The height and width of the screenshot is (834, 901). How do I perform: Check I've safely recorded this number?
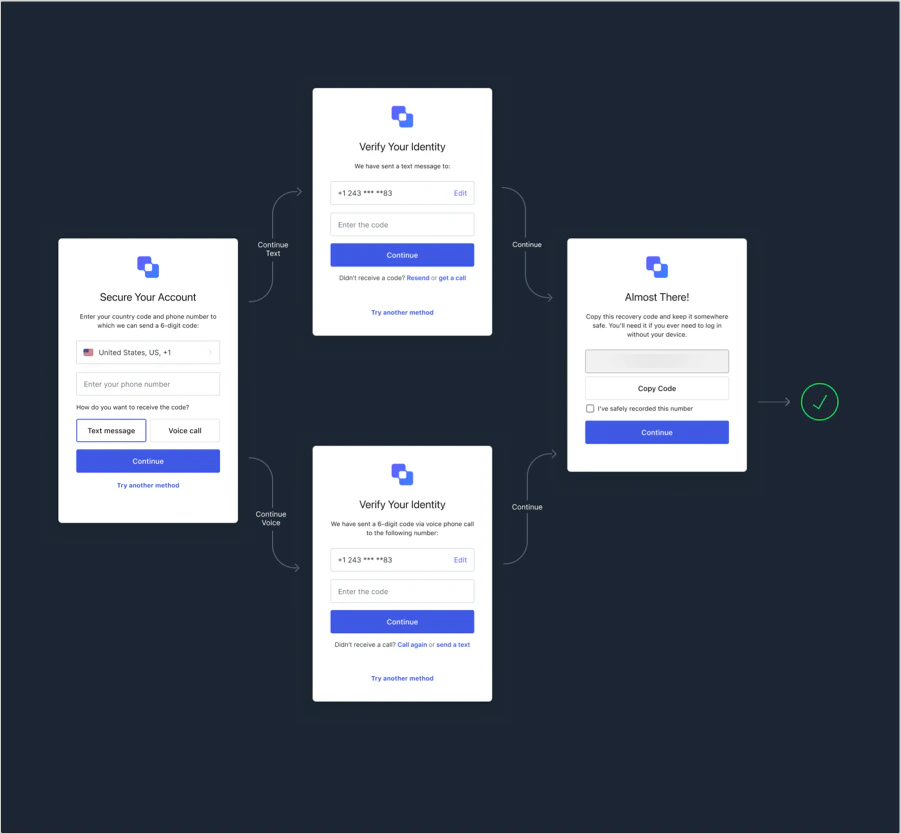590,409
